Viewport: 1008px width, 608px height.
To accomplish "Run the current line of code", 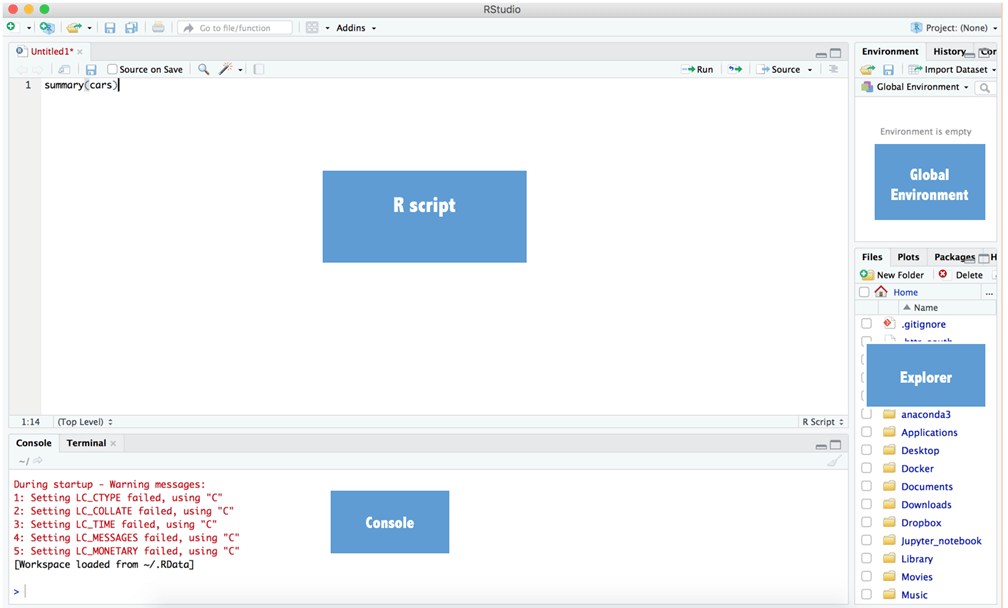I will tap(697, 69).
